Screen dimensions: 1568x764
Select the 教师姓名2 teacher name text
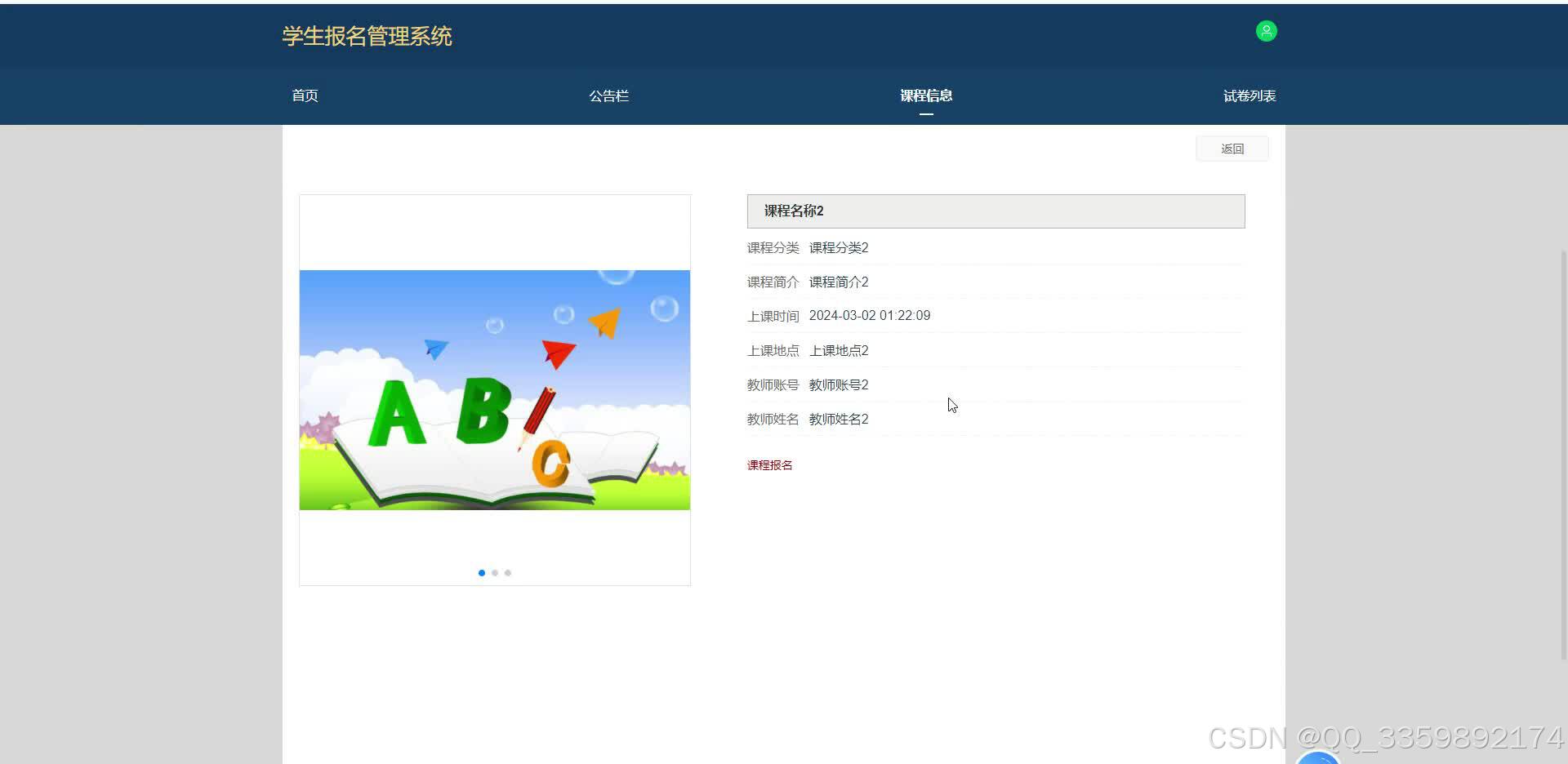point(838,419)
